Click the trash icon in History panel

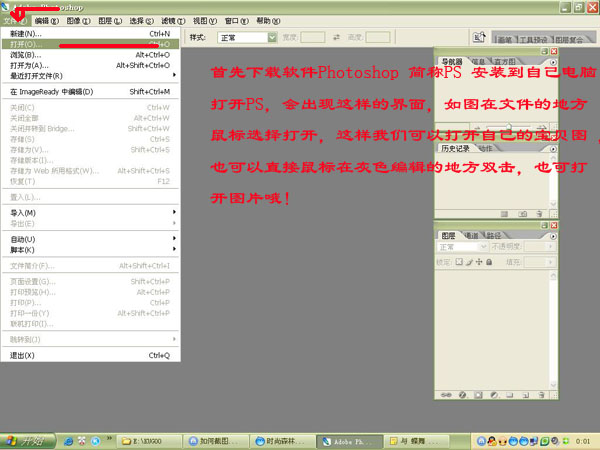pos(539,214)
